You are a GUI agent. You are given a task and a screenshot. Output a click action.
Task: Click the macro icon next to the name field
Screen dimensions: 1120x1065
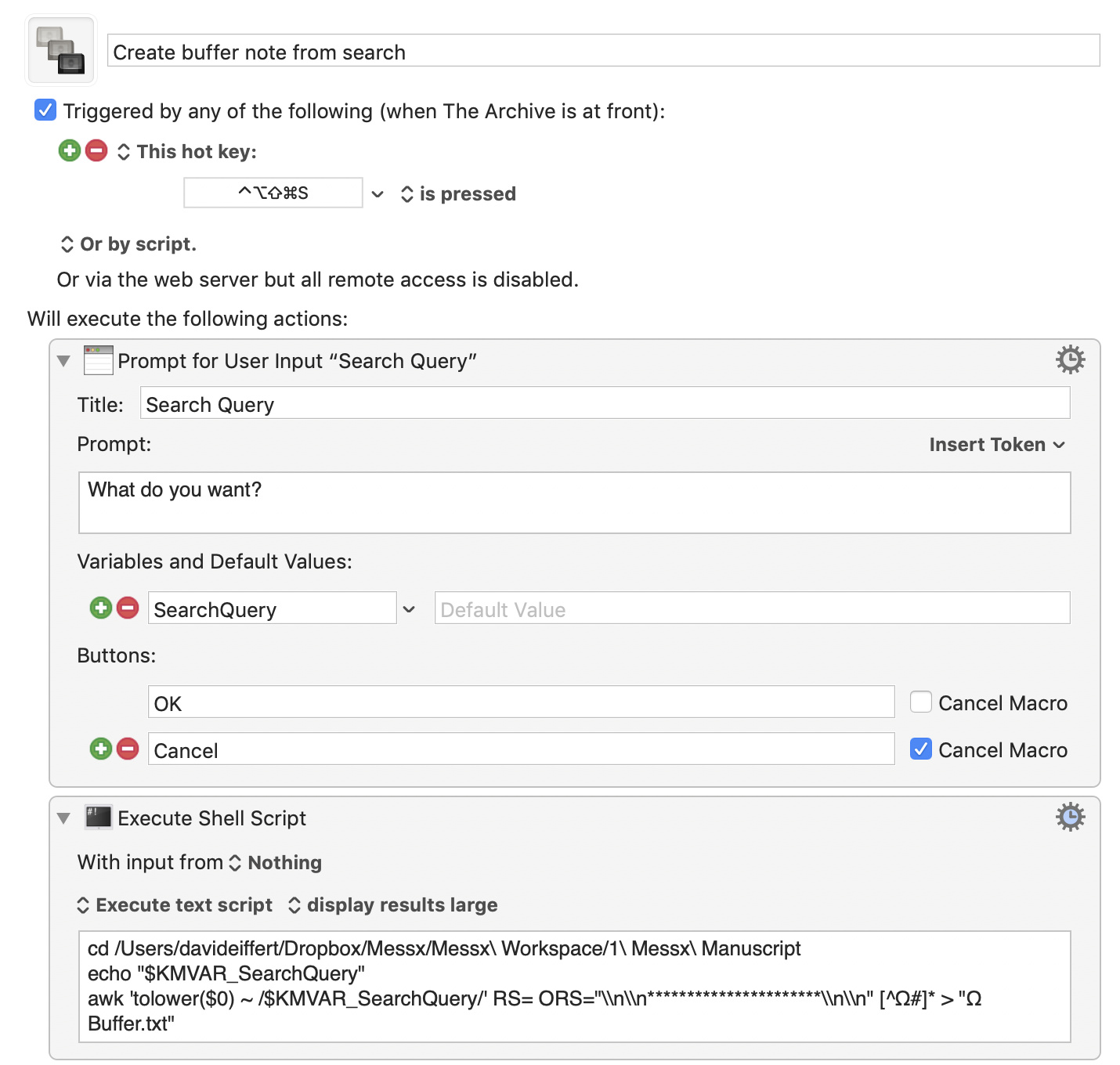(x=61, y=50)
